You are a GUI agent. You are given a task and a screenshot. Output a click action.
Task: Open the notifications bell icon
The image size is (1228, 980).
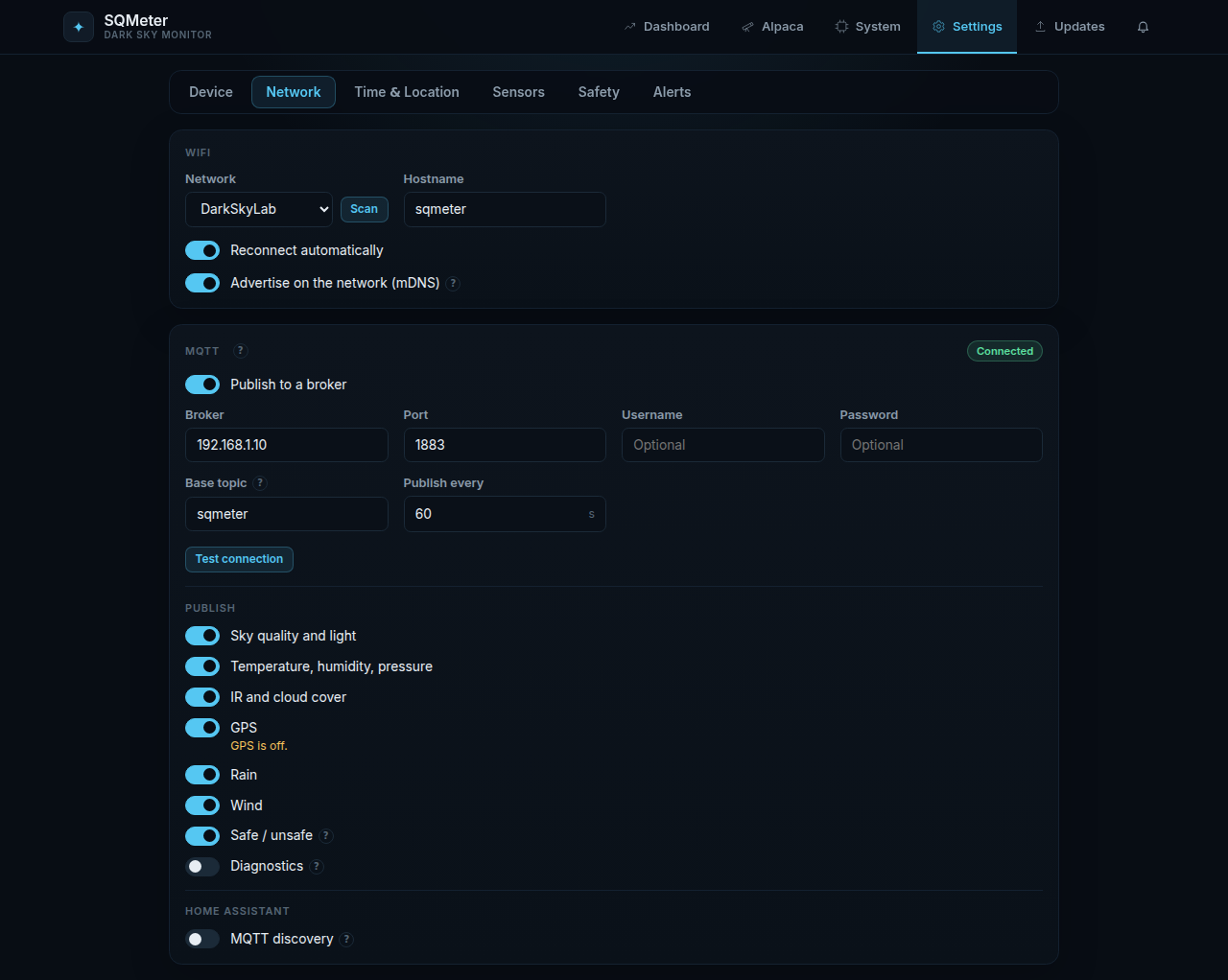pos(1143,27)
